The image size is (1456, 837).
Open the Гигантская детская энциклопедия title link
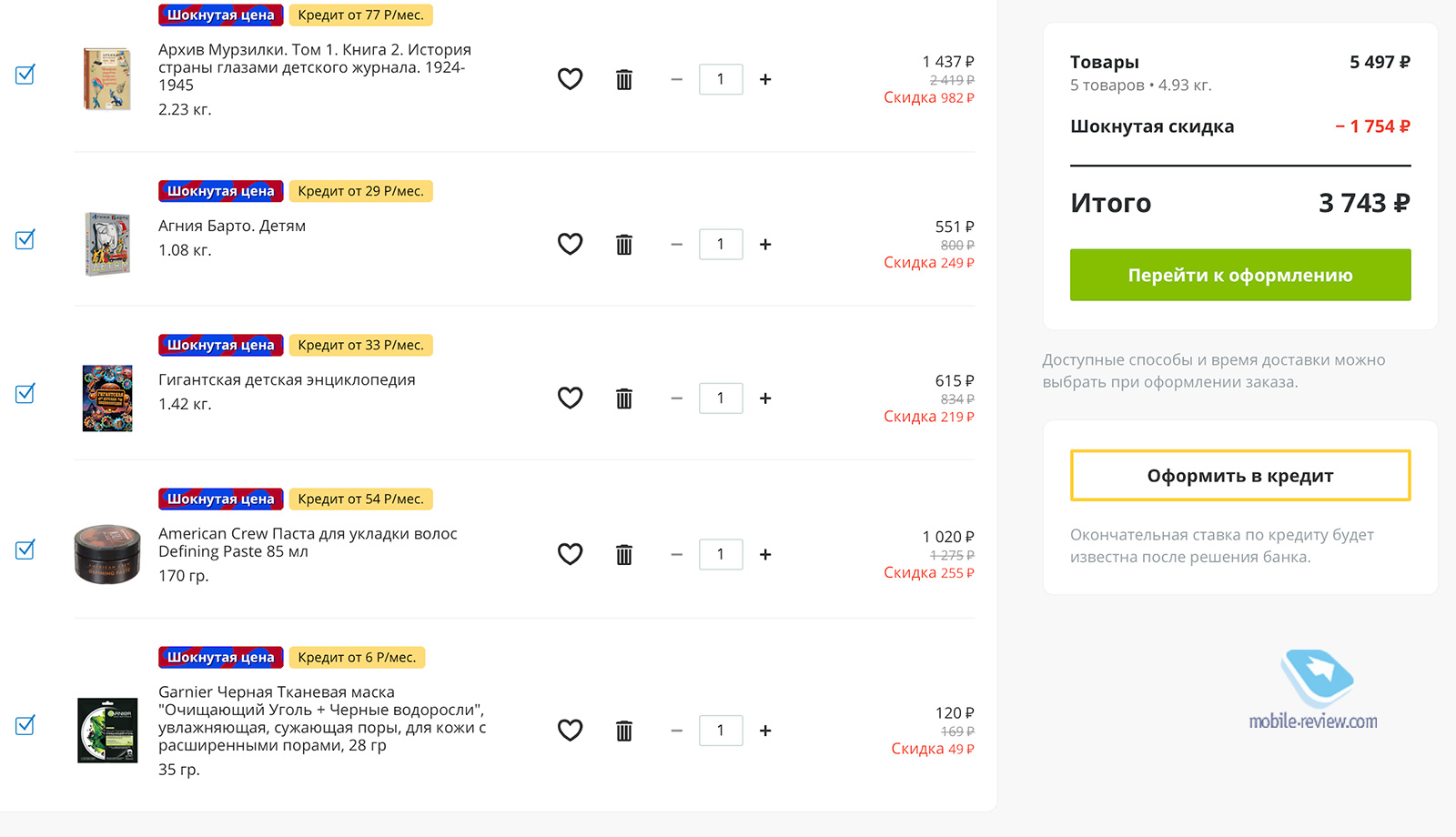pos(287,379)
